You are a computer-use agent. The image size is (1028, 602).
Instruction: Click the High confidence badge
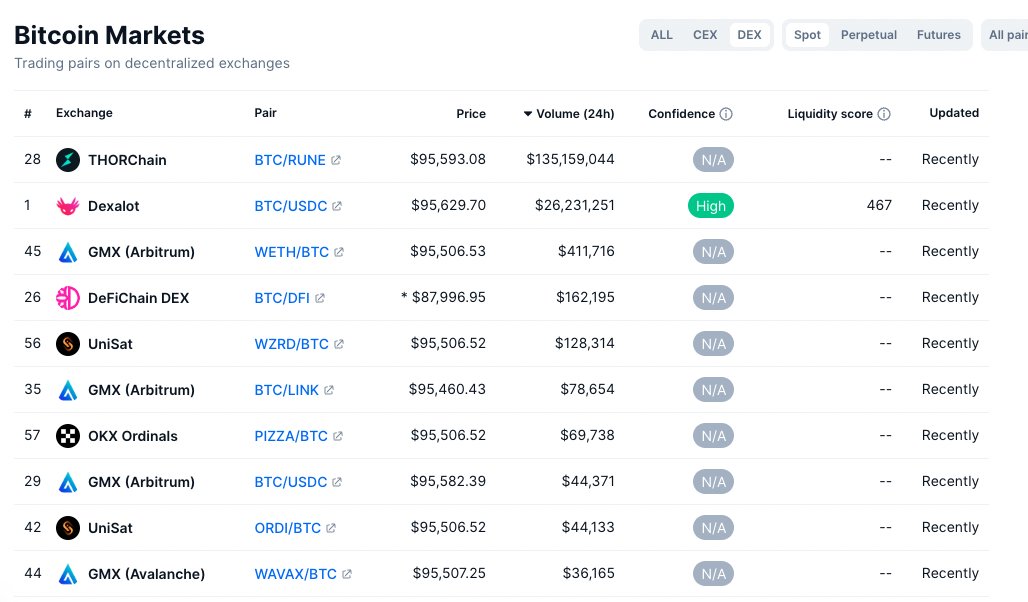(x=711, y=205)
